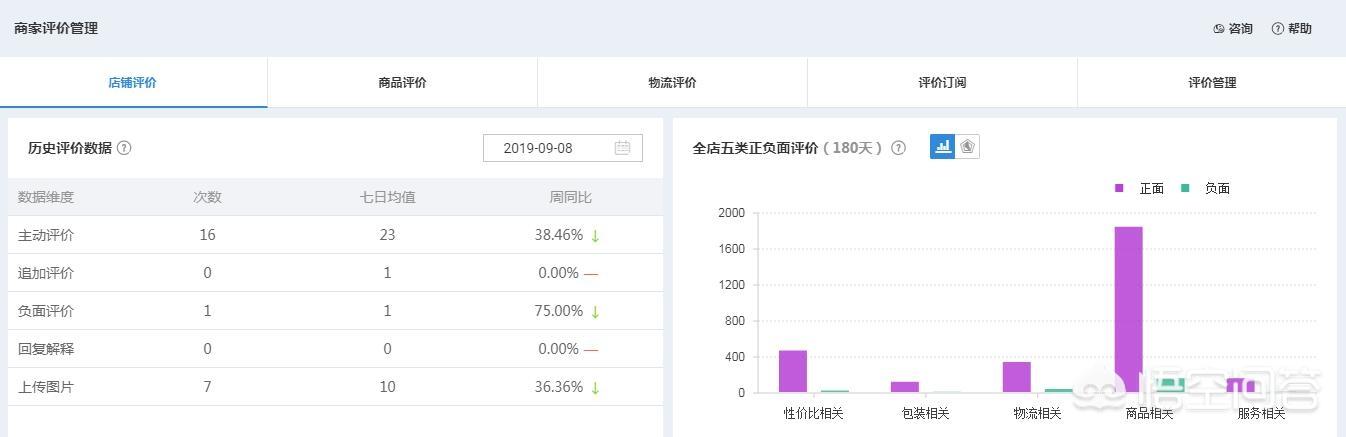Image resolution: width=1346 pixels, height=437 pixels.
Task: Select the radar chart view icon
Action: [x=967, y=147]
